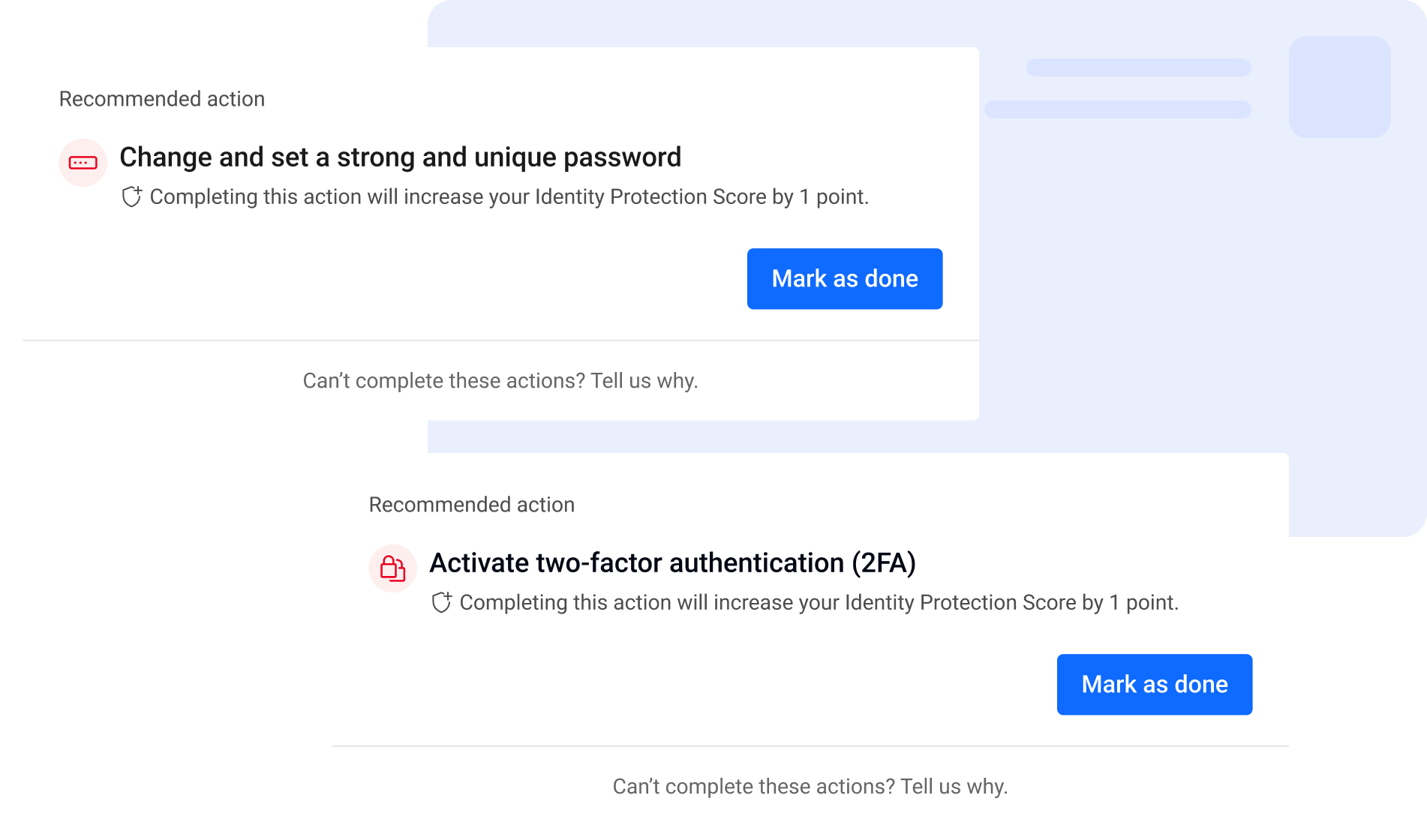Select the "Activate two-factor authentication (2FA)" heading
Image resolution: width=1427 pixels, height=840 pixels.
tap(673, 562)
